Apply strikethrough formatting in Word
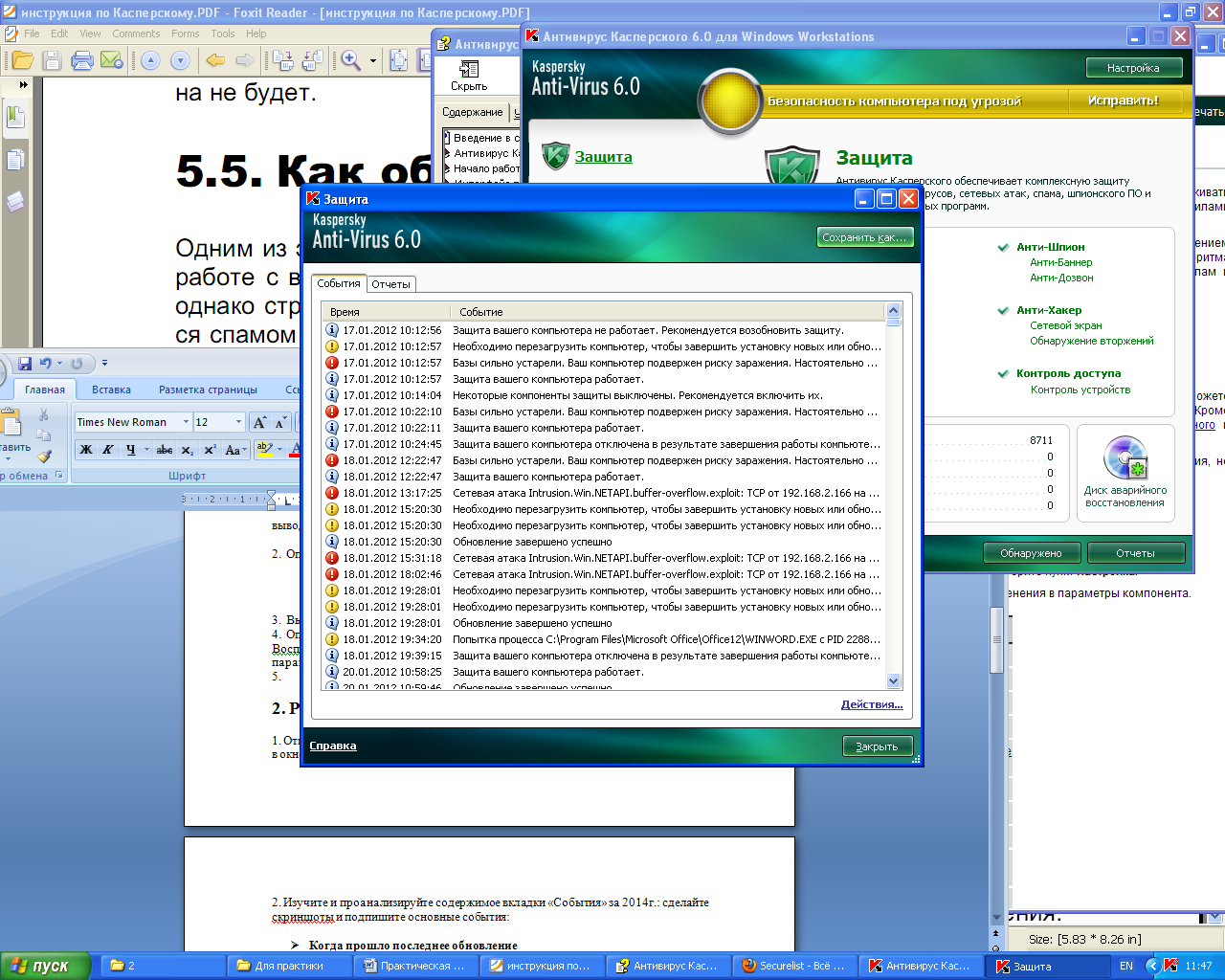Screen dimensions: 1225x980 point(165,450)
